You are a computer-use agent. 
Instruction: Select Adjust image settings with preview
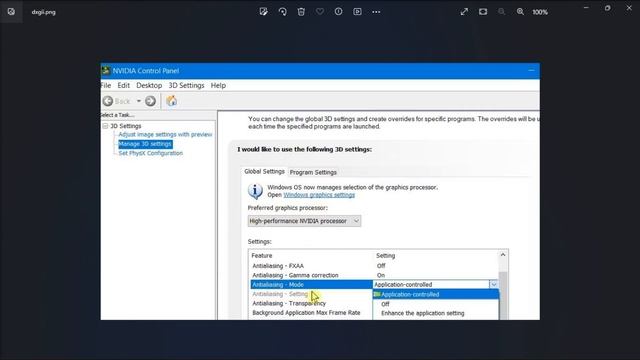(x=165, y=134)
